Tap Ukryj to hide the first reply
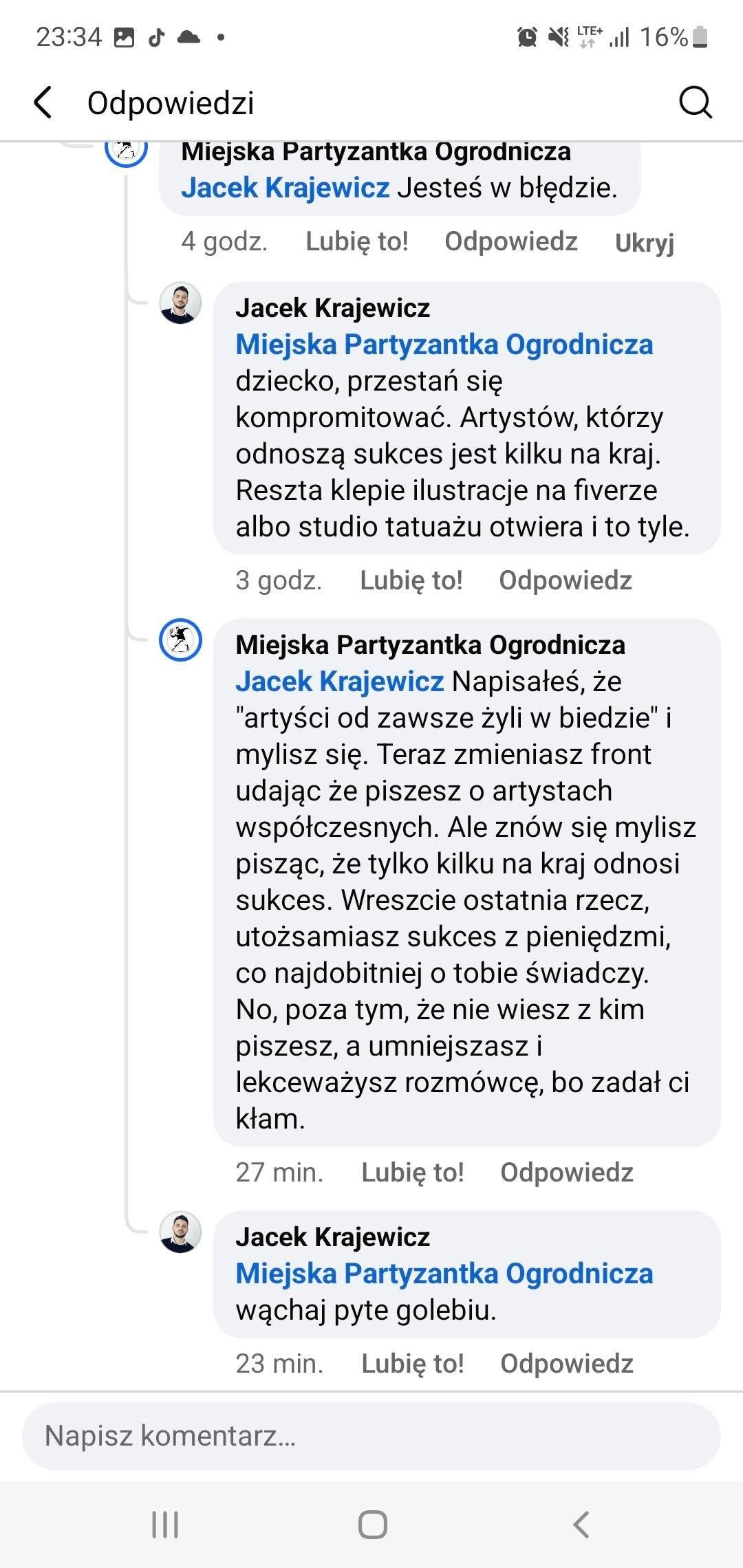 (x=644, y=243)
